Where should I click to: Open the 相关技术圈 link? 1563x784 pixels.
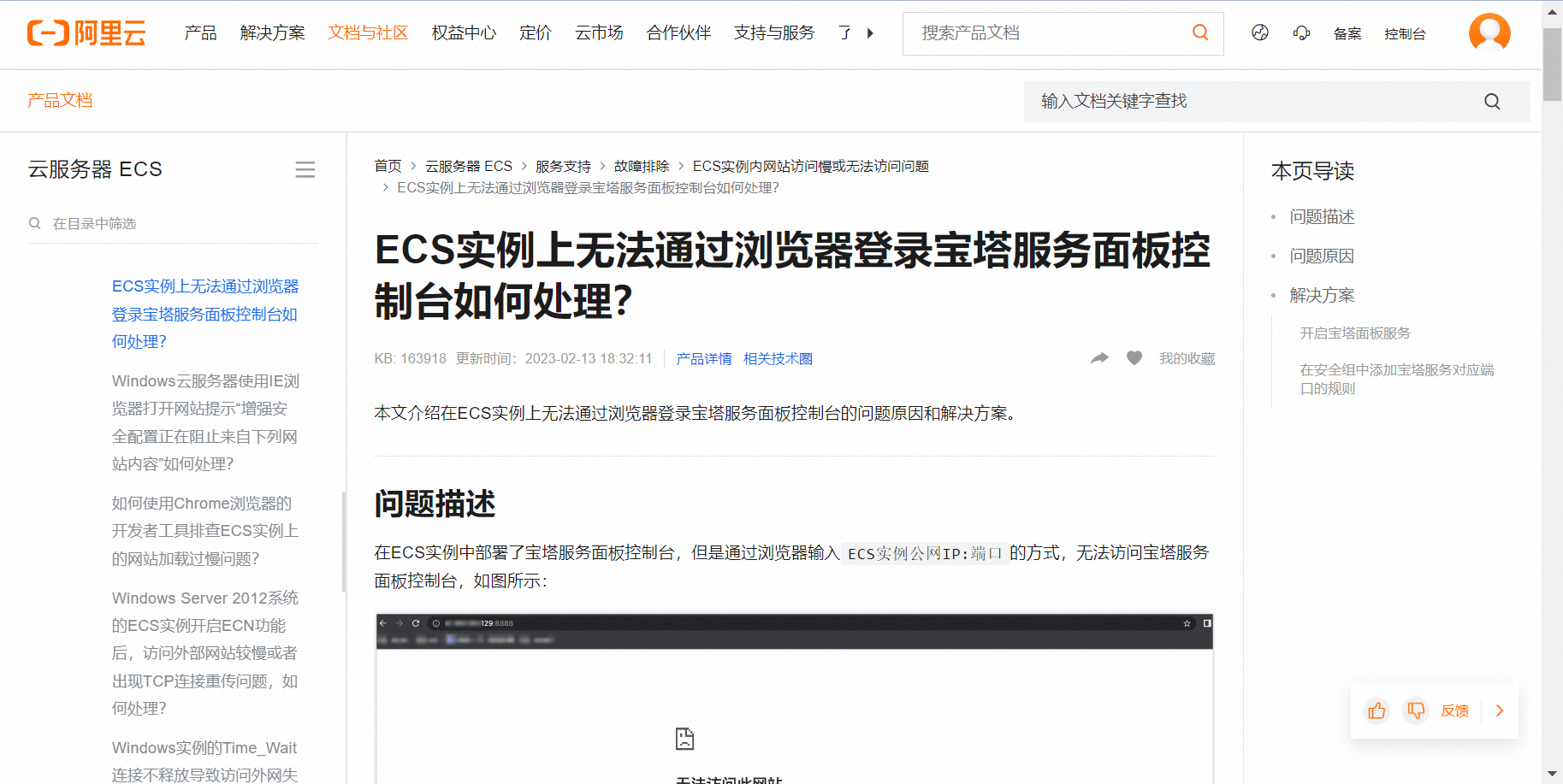778,359
